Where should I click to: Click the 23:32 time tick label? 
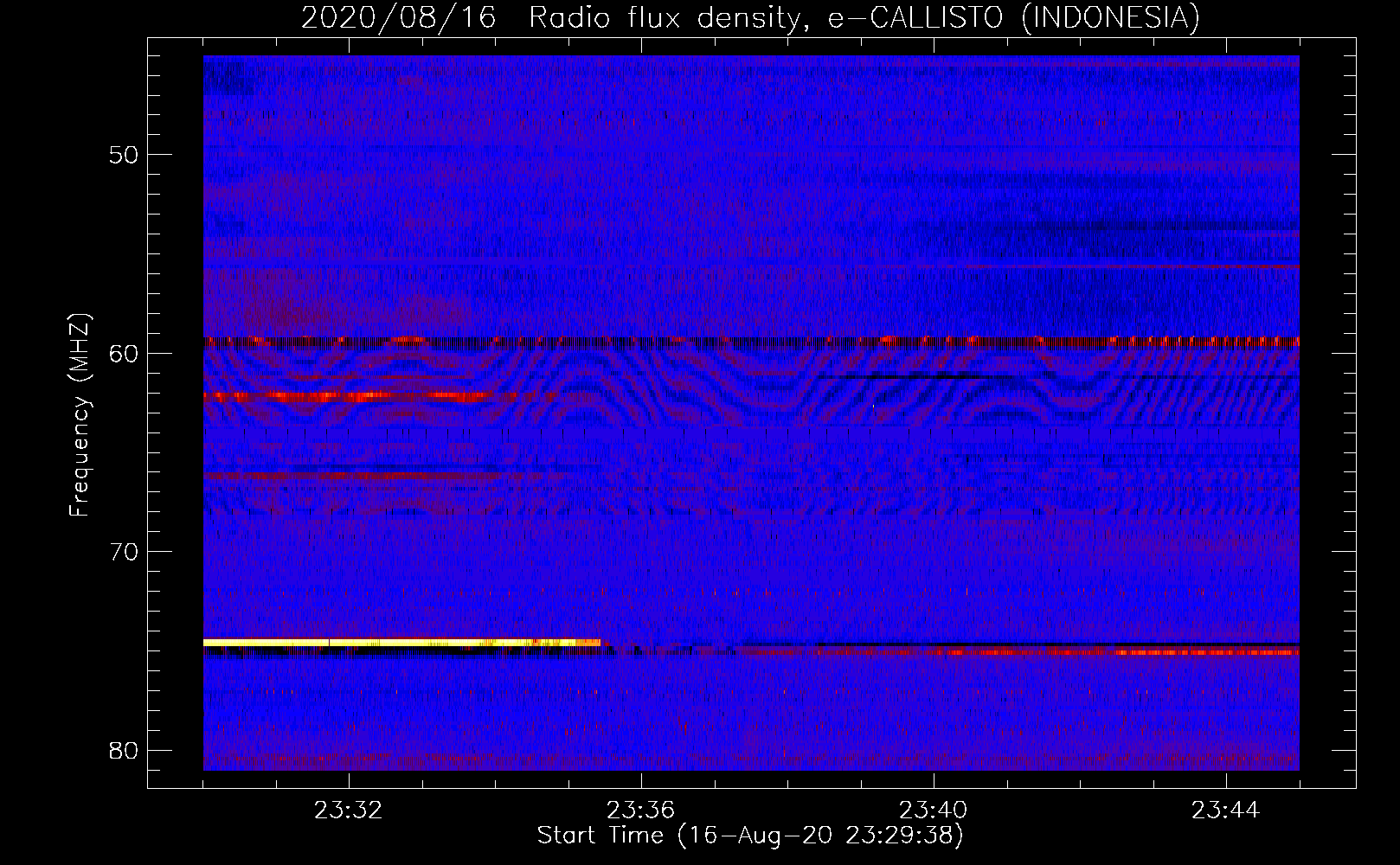coord(349,811)
